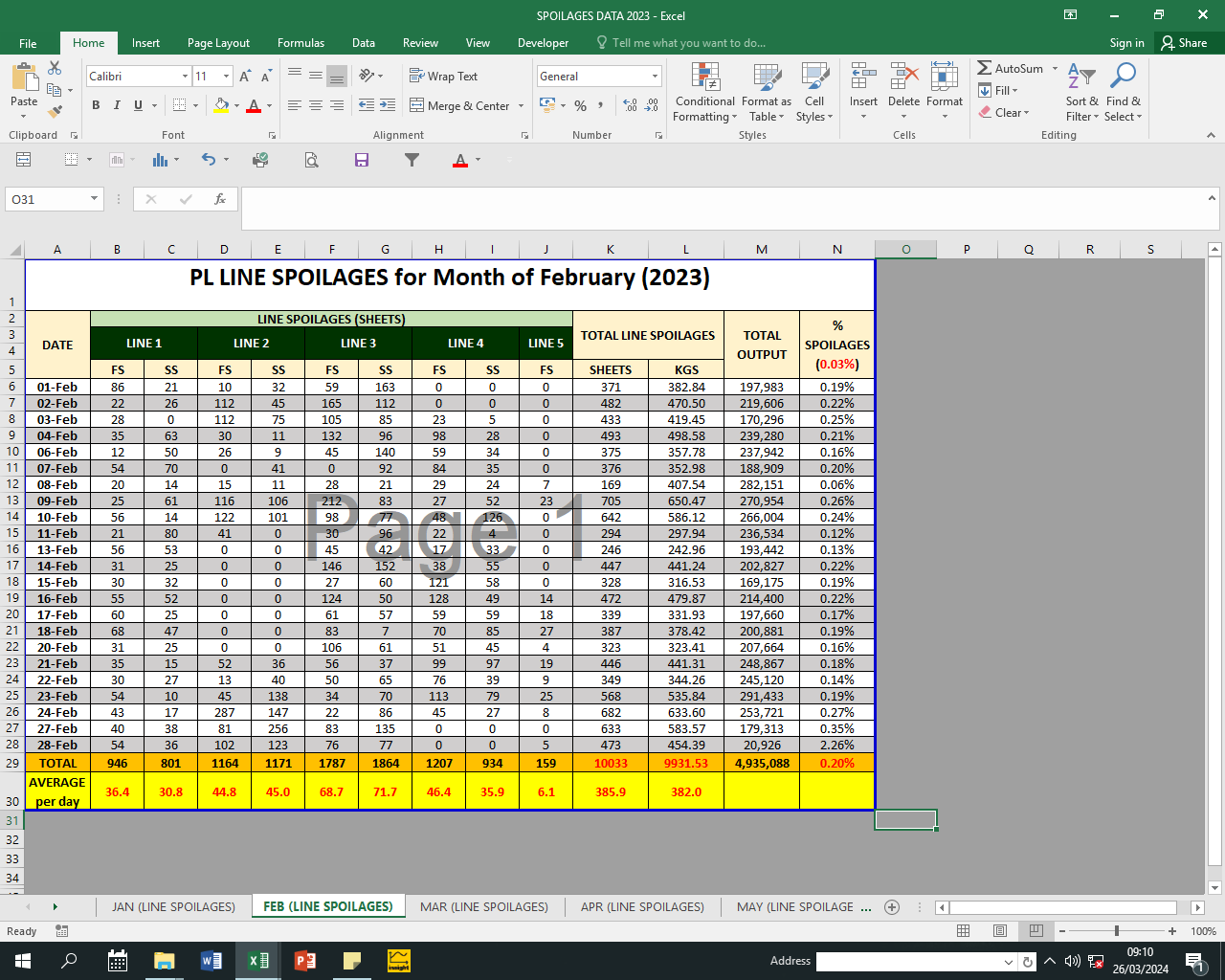Add a new sheet with plus button
Viewport: 1225px width, 980px height.
[x=892, y=907]
